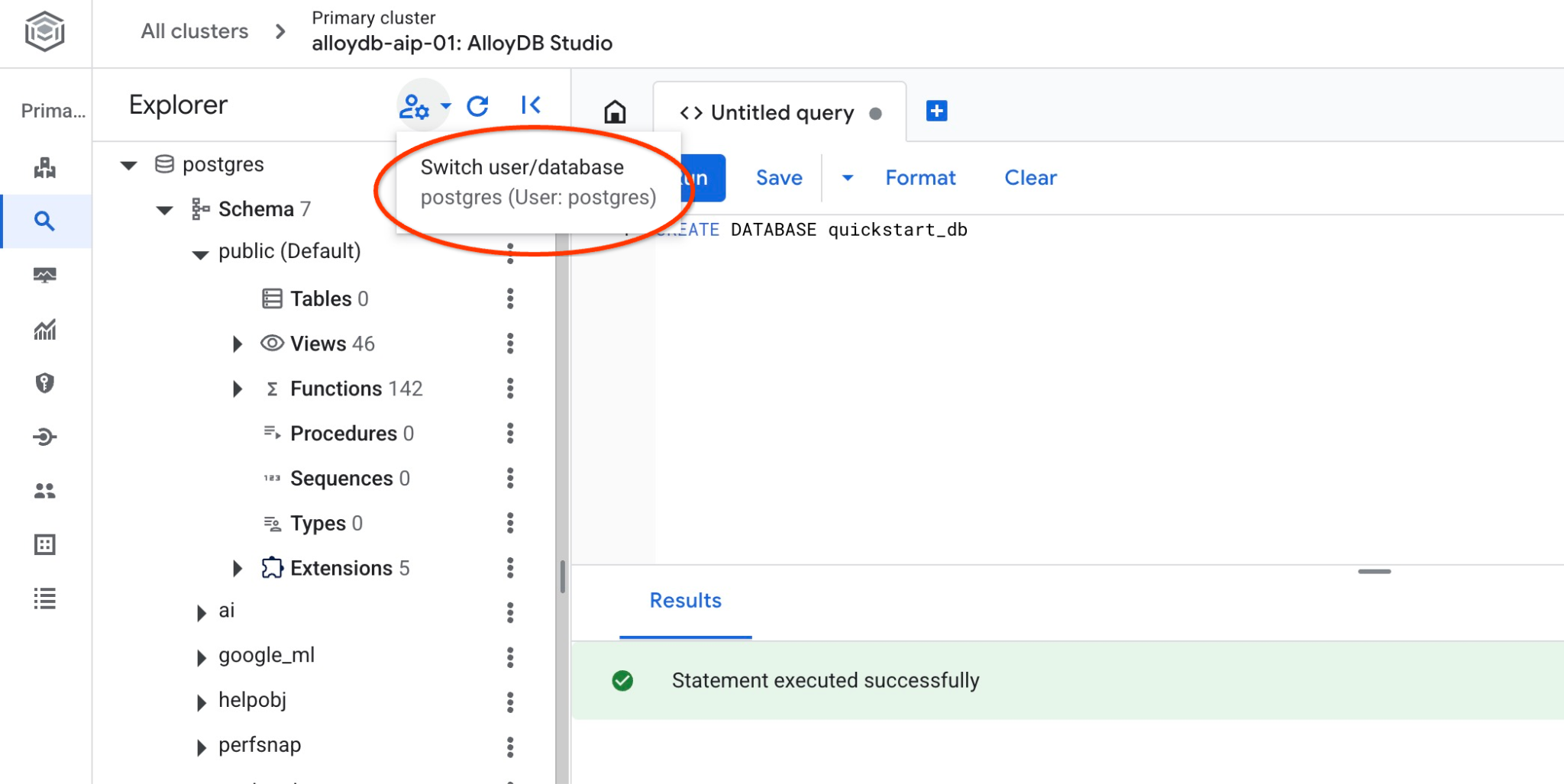Select the Results tab
The height and width of the screenshot is (784, 1564).
point(685,601)
